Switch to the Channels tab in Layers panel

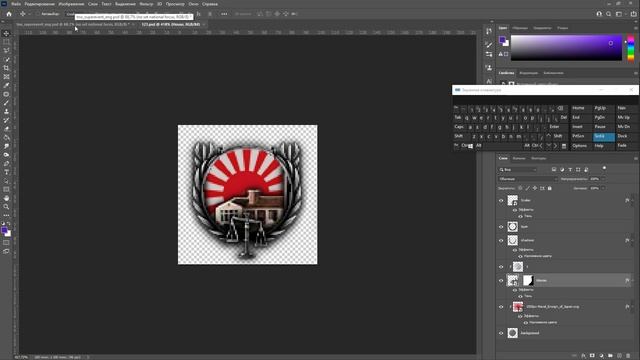coord(519,158)
